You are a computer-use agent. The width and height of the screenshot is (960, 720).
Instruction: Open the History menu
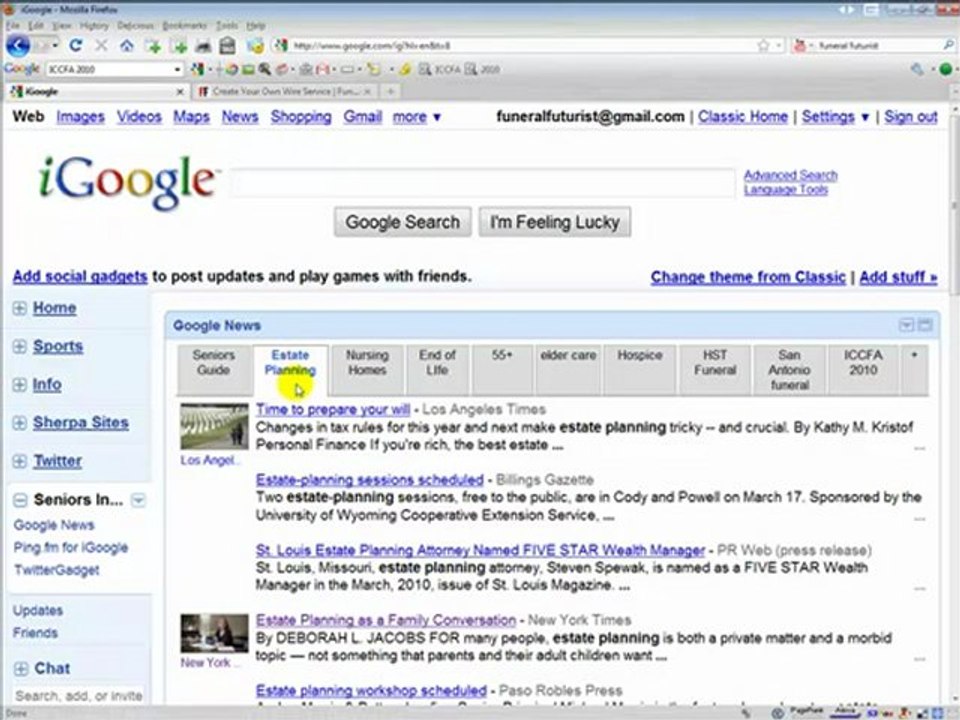(x=94, y=26)
